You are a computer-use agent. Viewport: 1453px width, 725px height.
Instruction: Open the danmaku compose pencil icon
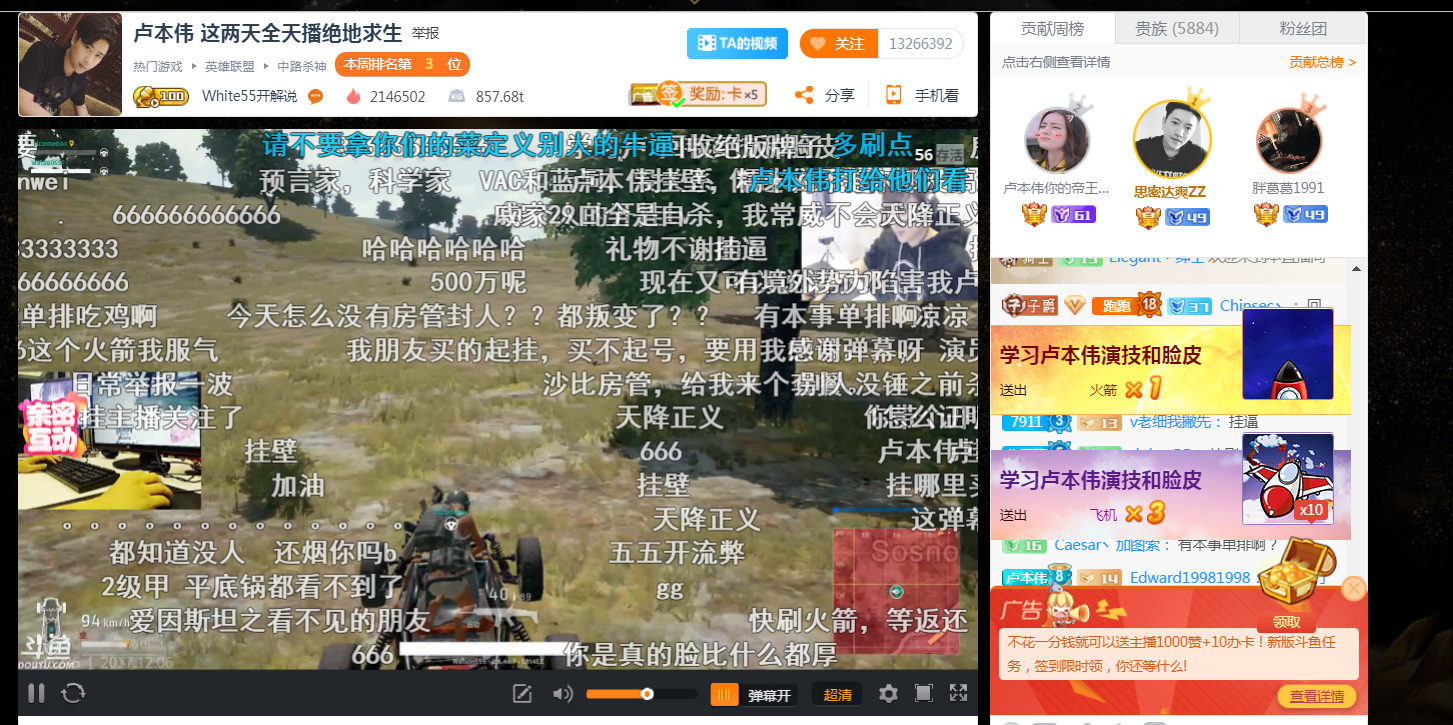click(x=521, y=694)
